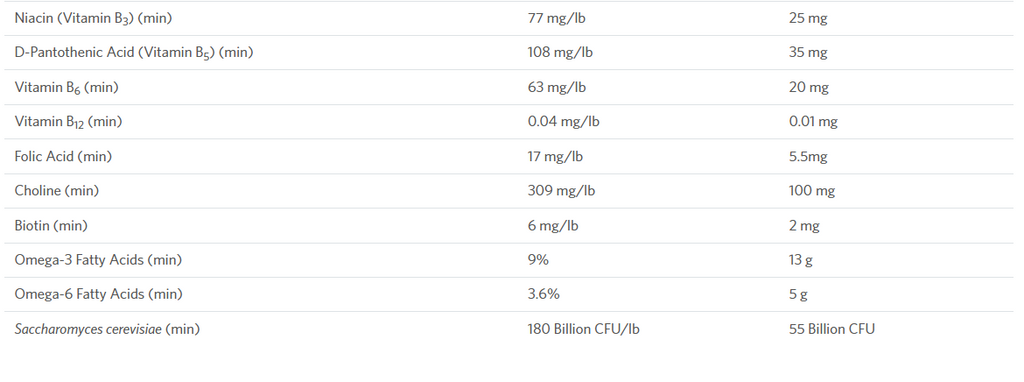The image size is (1024, 382).
Task: Select the 2 mg biotin value
Action: 804,226
